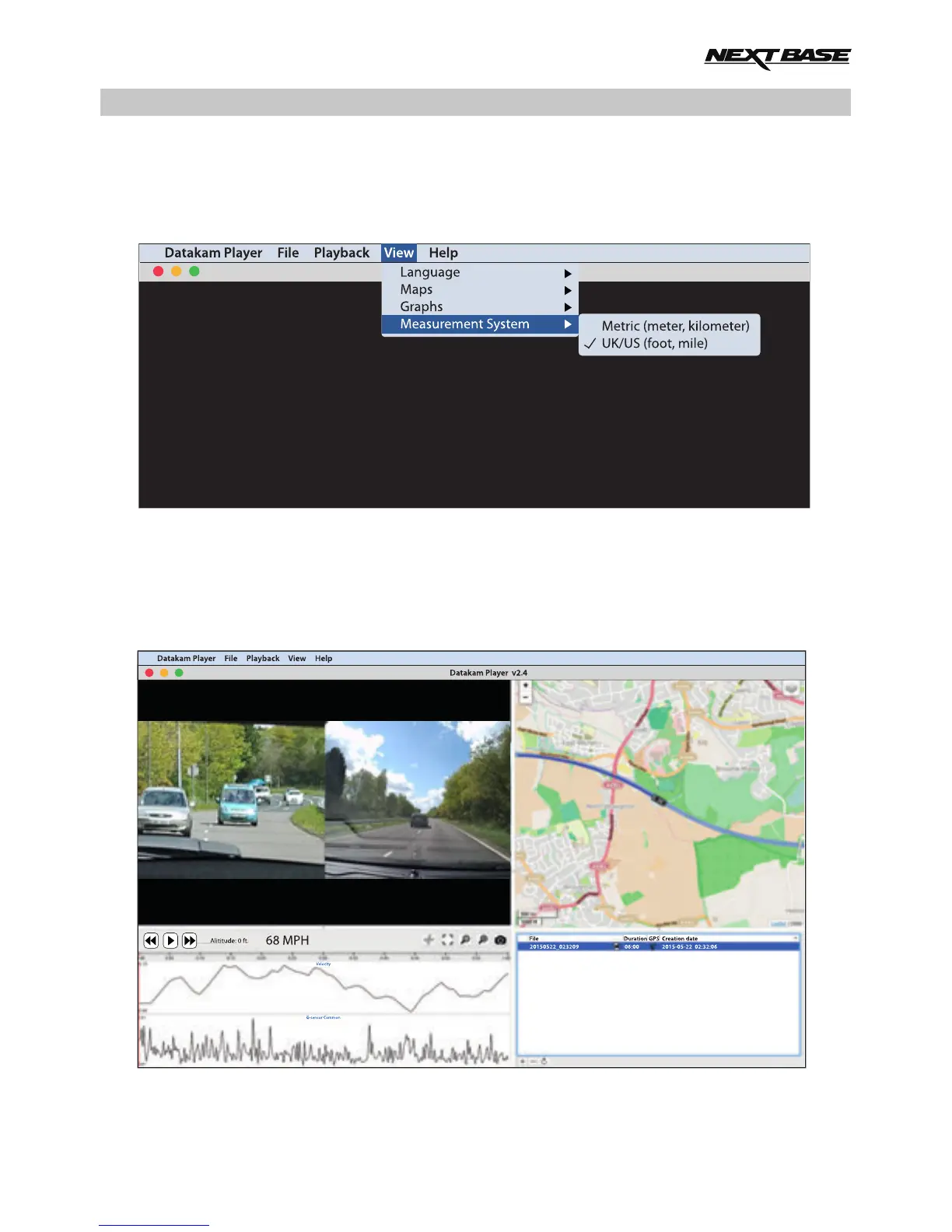Zoom in the map with the plus button

point(526,686)
